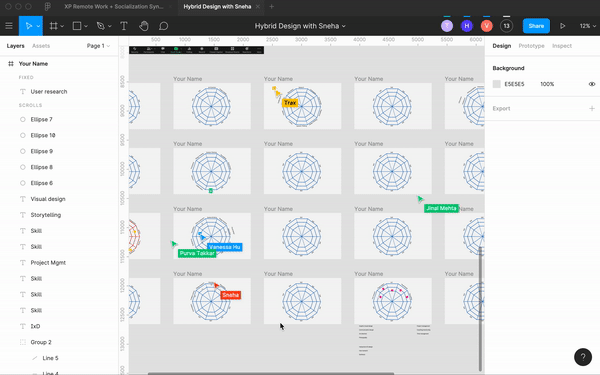The image size is (600, 375).
Task: Click the red V collaborator avatar
Action: 486,26
